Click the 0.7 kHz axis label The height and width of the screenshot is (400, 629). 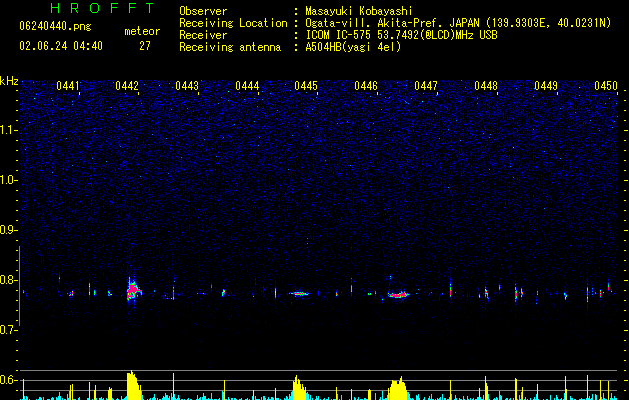tap(9, 330)
